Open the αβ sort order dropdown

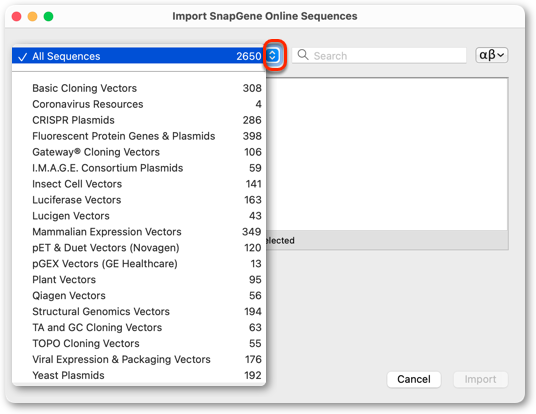tap(492, 55)
